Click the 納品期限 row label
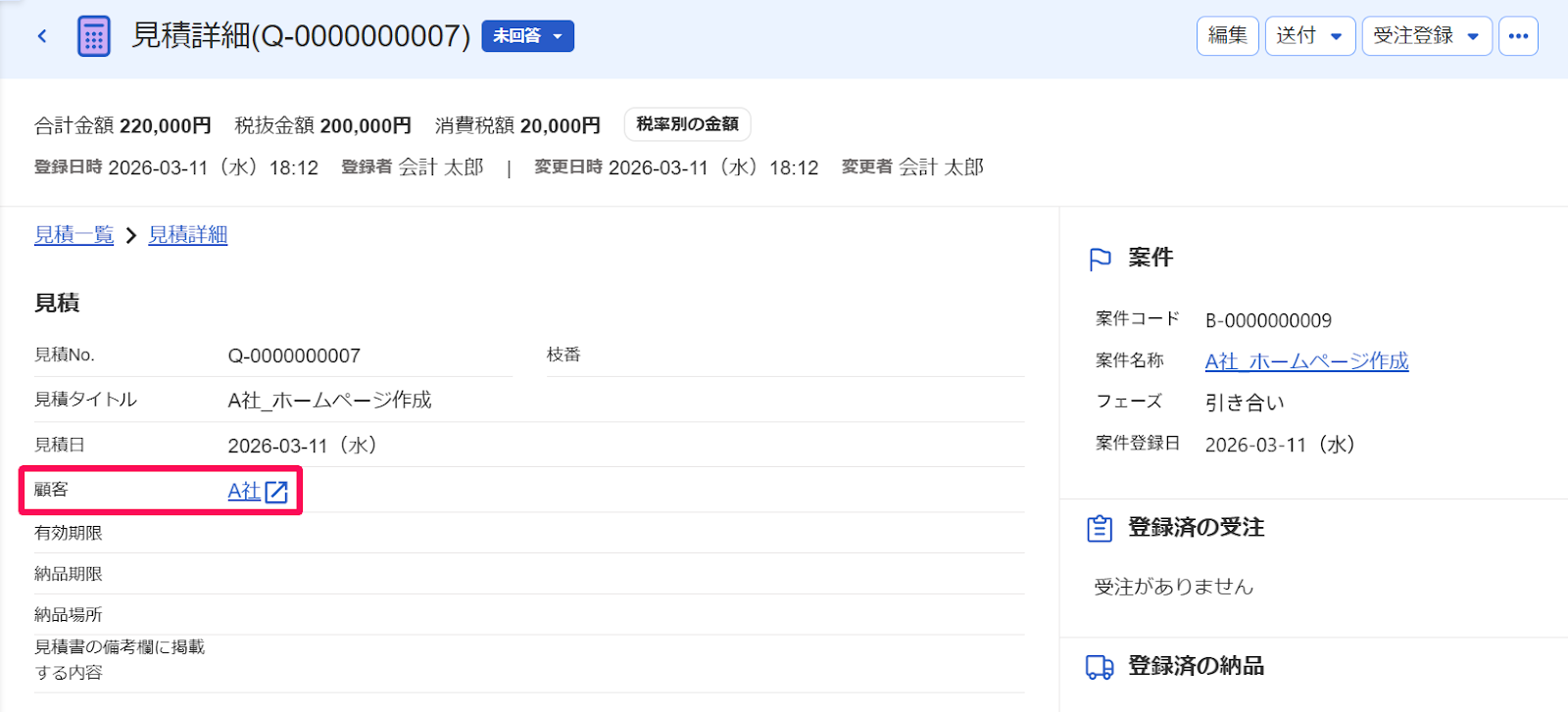The image size is (1568, 712). pos(69,574)
